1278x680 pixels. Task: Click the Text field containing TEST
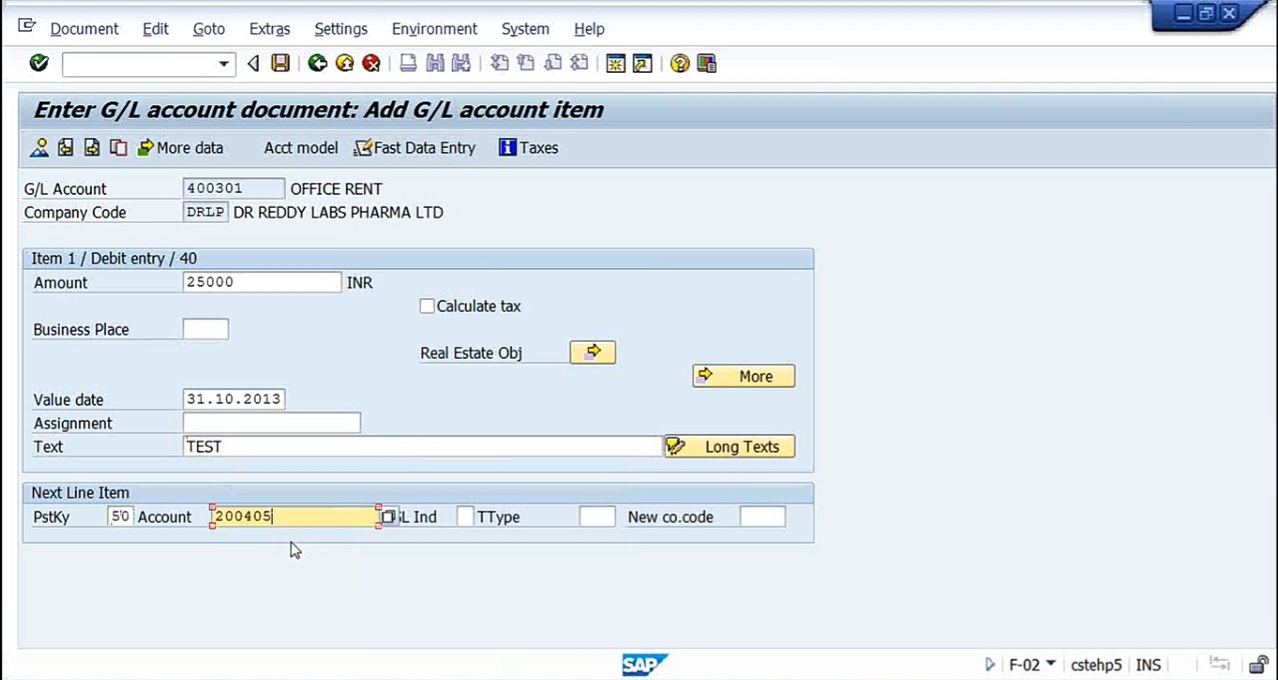point(423,446)
